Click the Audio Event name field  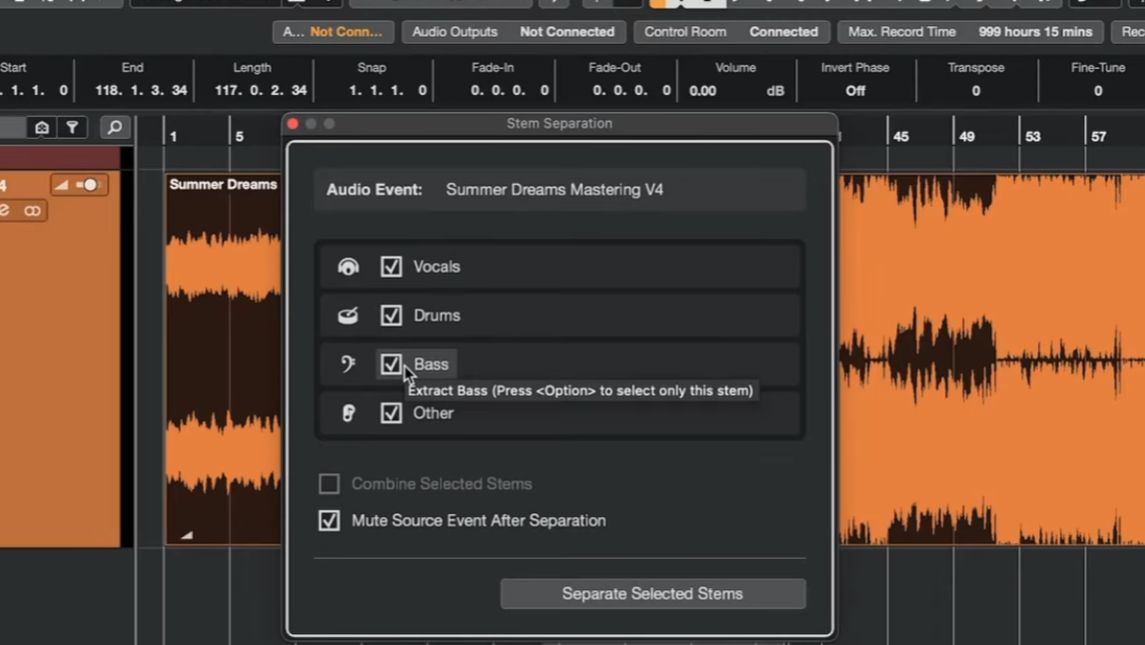point(559,190)
